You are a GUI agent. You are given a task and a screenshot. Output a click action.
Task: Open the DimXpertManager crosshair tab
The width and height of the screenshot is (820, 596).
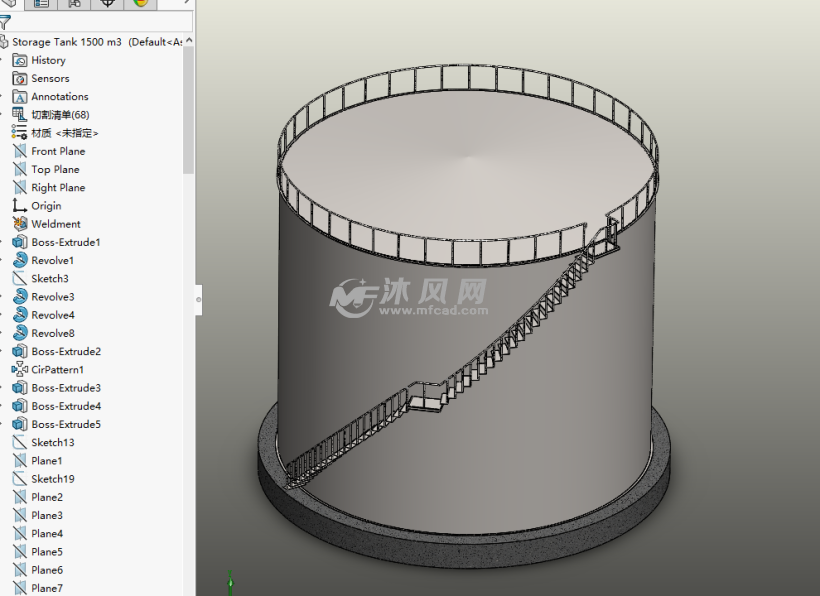click(108, 3)
